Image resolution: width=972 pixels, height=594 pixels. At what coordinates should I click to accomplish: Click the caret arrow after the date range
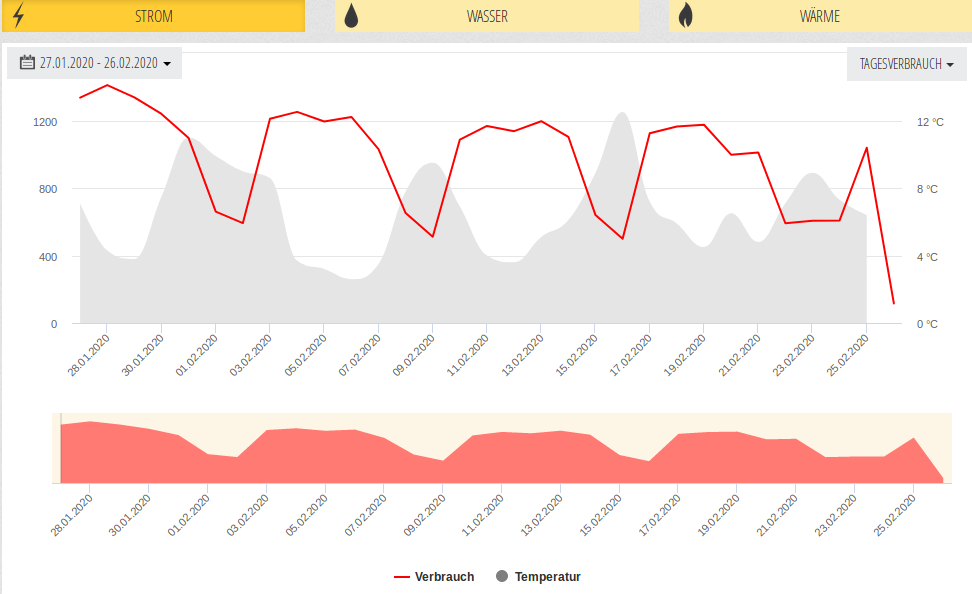pyautogui.click(x=167, y=64)
